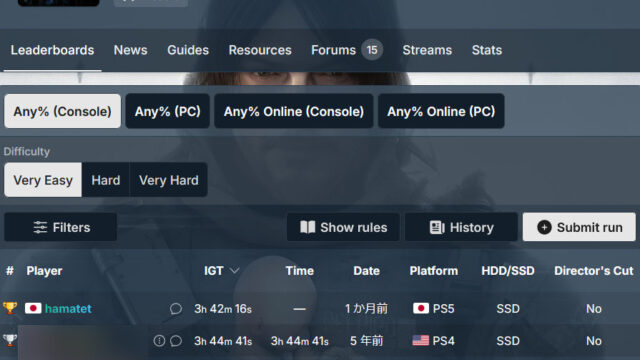This screenshot has width=640, height=360.
Task: Click the 3h 42m 16s IGT time
Action: 223,309
